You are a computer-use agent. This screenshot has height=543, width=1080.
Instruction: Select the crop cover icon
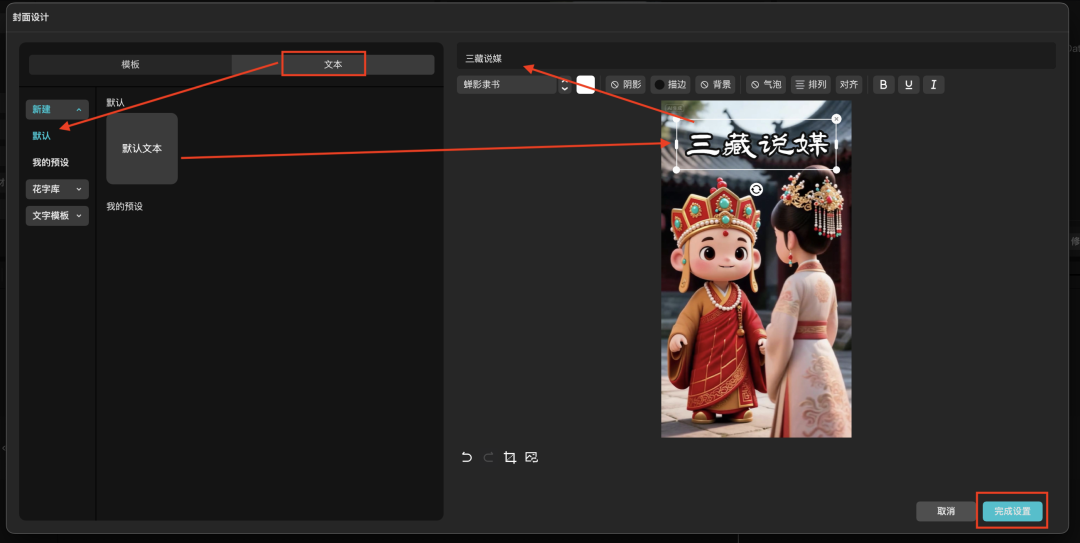510,457
